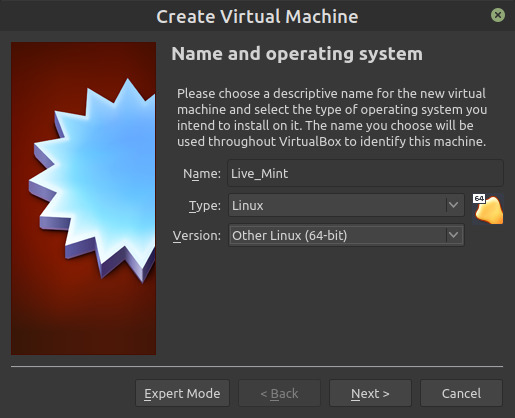
Task: Click the 'Type:' label
Action: pos(205,206)
